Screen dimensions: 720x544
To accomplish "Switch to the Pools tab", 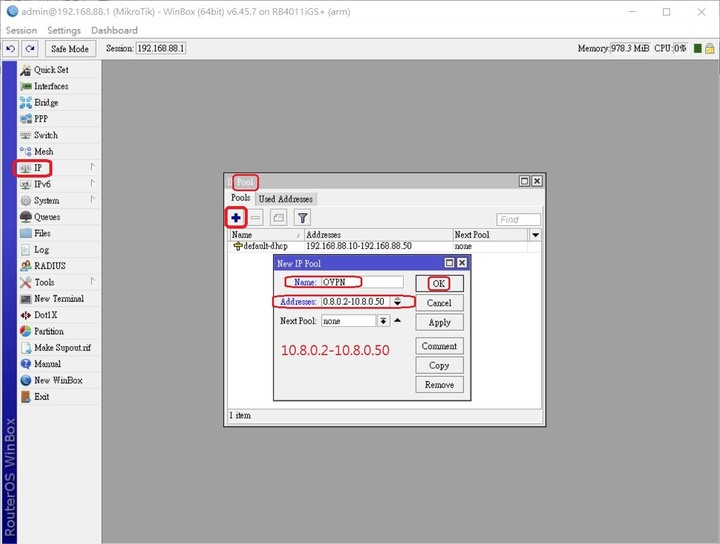I will point(241,198).
